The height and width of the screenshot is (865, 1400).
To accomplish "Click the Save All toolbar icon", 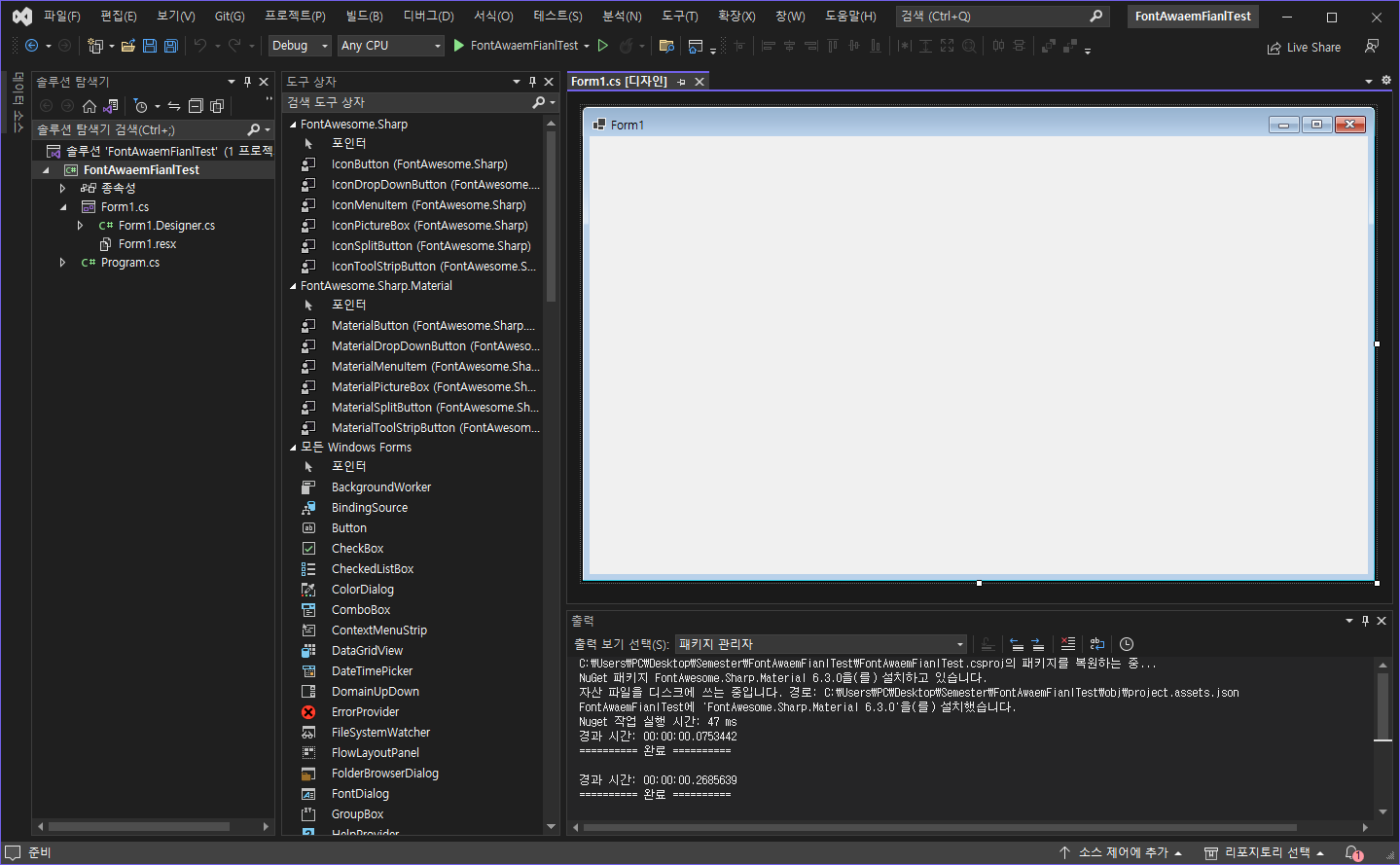I will (x=171, y=46).
